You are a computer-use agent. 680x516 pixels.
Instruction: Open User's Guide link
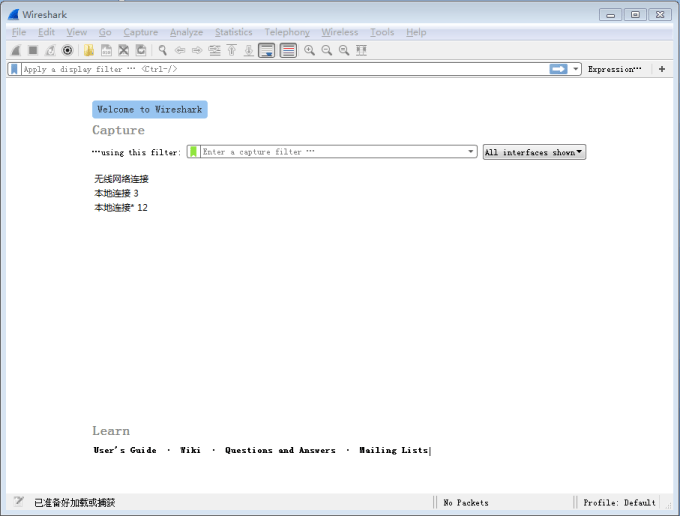[125, 450]
